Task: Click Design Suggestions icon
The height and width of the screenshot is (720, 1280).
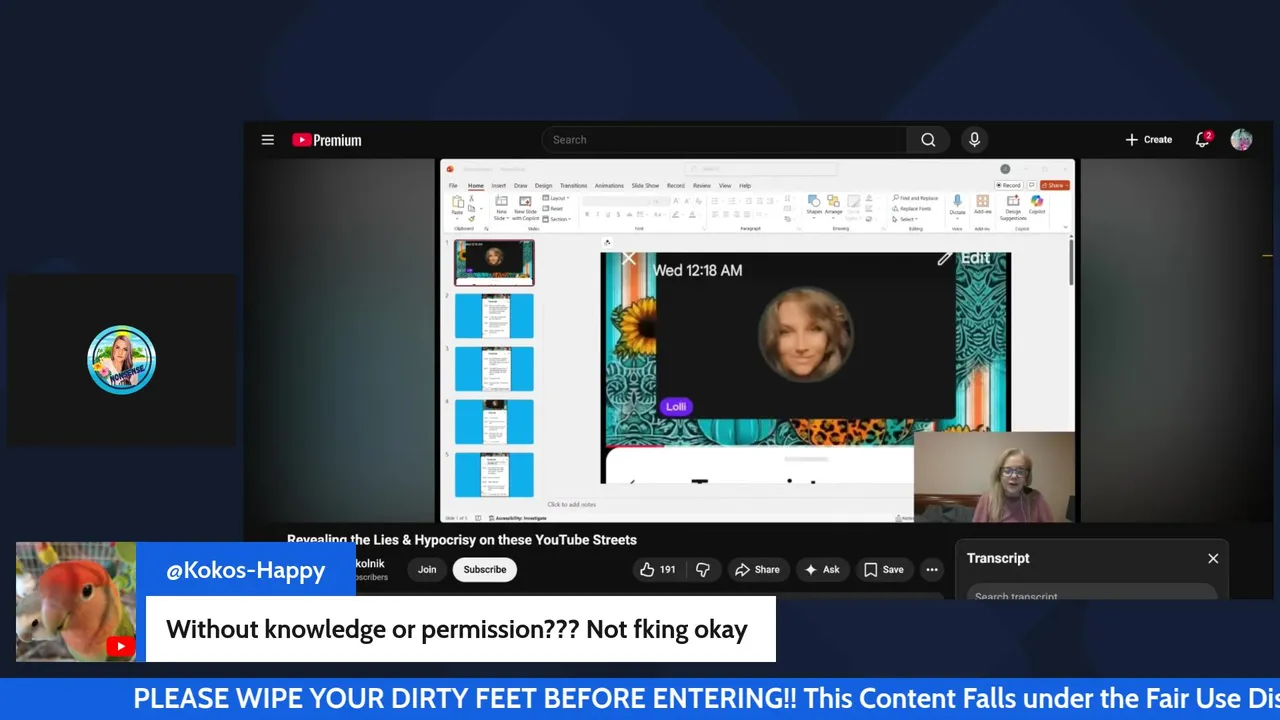Action: tap(1013, 201)
